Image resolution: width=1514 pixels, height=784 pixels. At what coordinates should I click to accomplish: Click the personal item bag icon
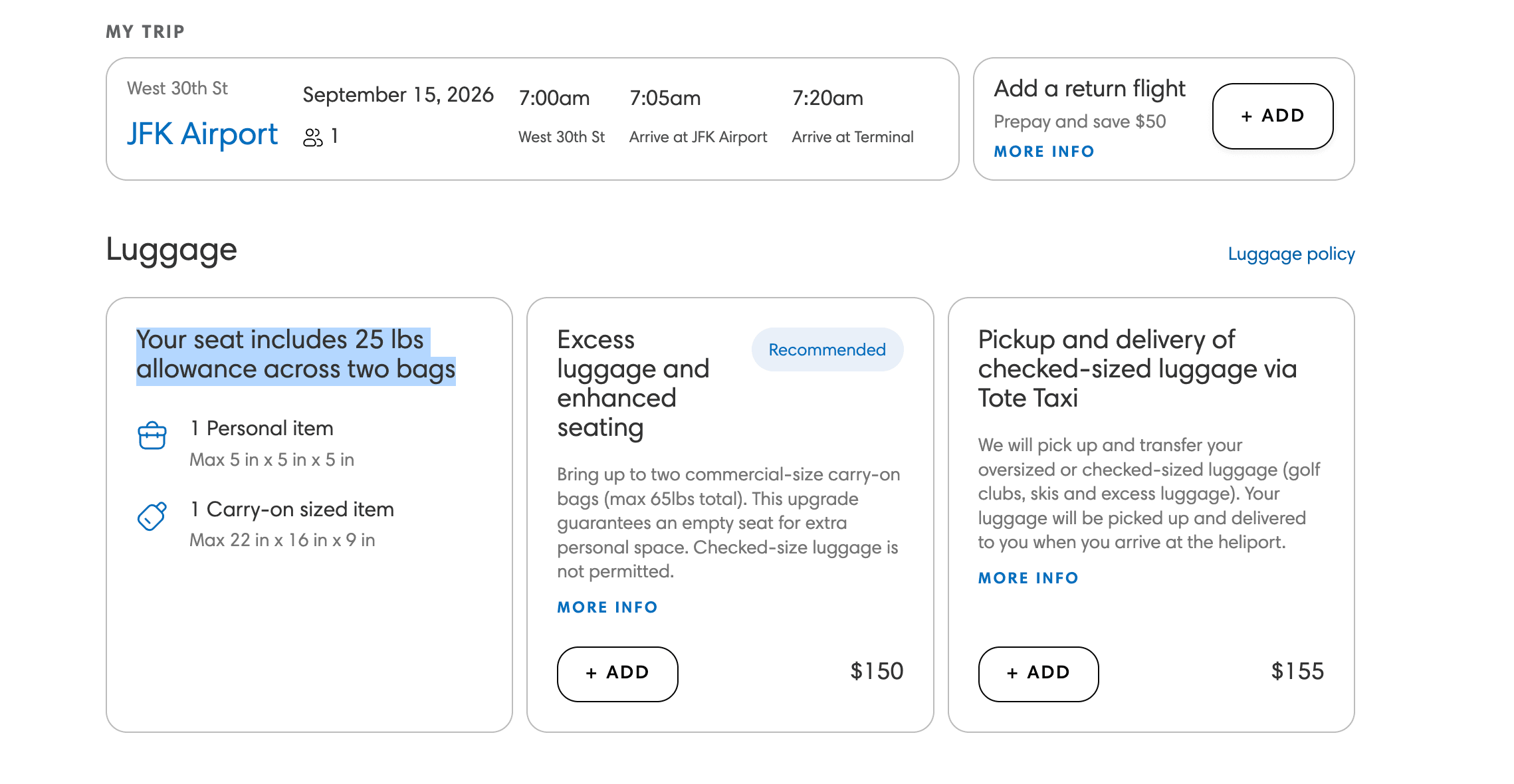152,436
